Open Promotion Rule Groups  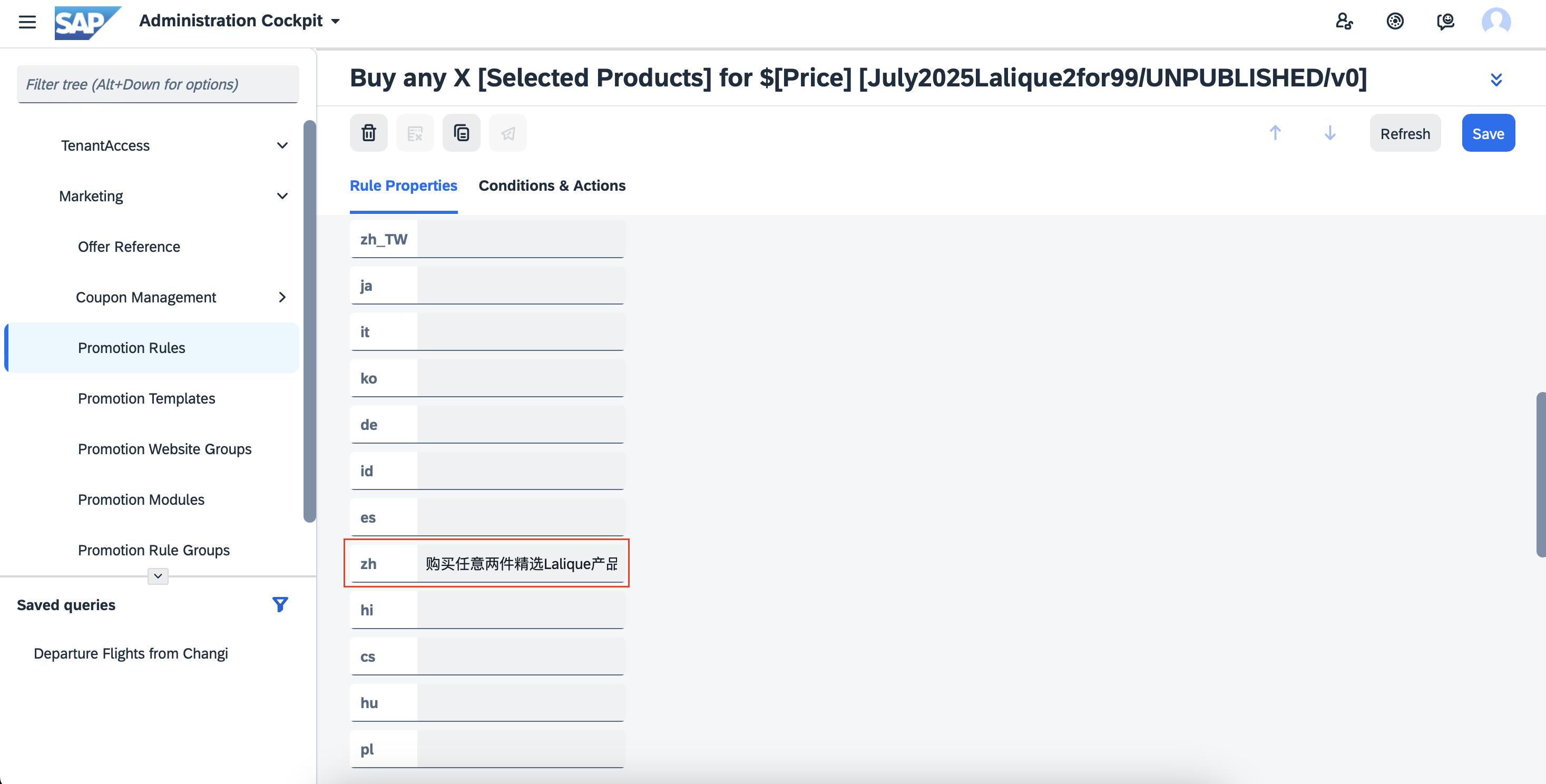154,550
